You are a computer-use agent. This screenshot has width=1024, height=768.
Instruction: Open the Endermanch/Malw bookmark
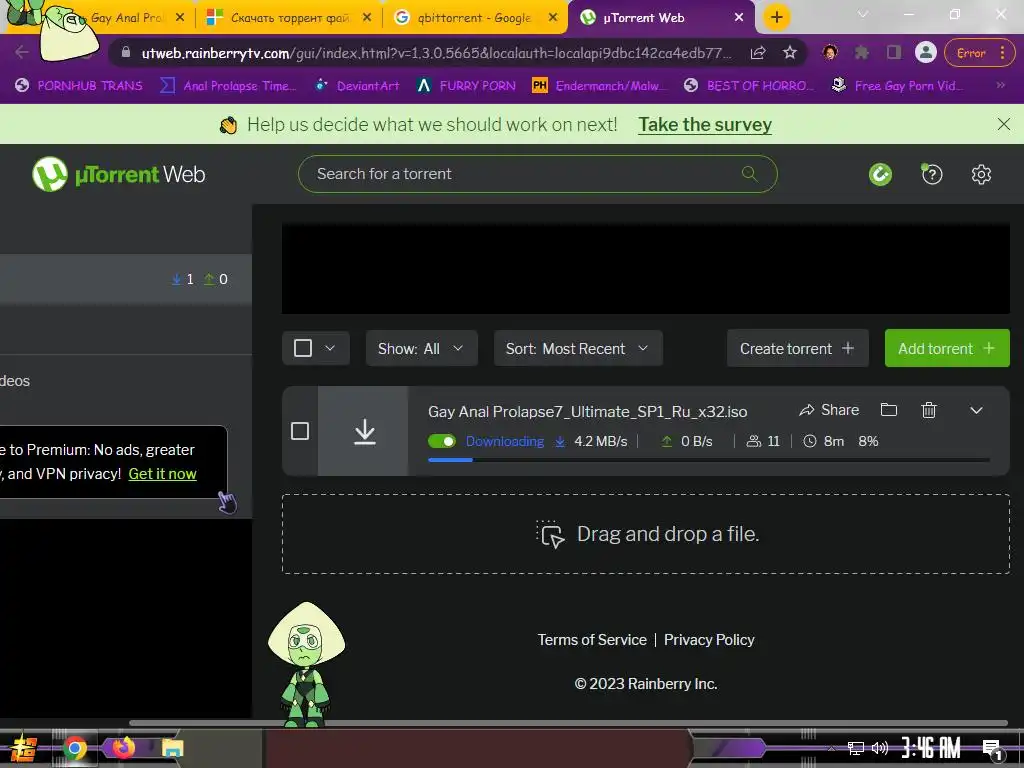click(x=599, y=85)
